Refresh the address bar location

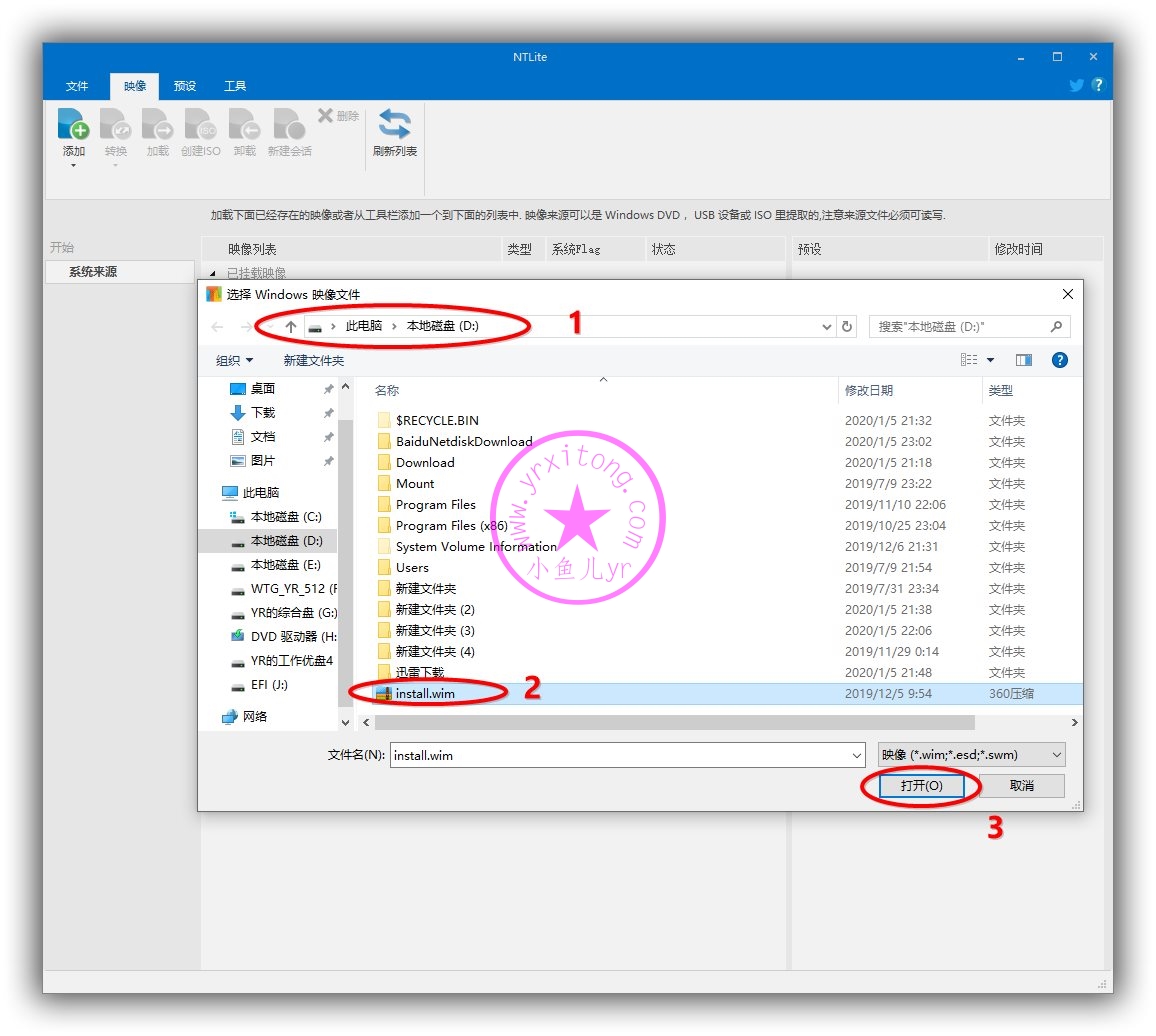(x=847, y=326)
